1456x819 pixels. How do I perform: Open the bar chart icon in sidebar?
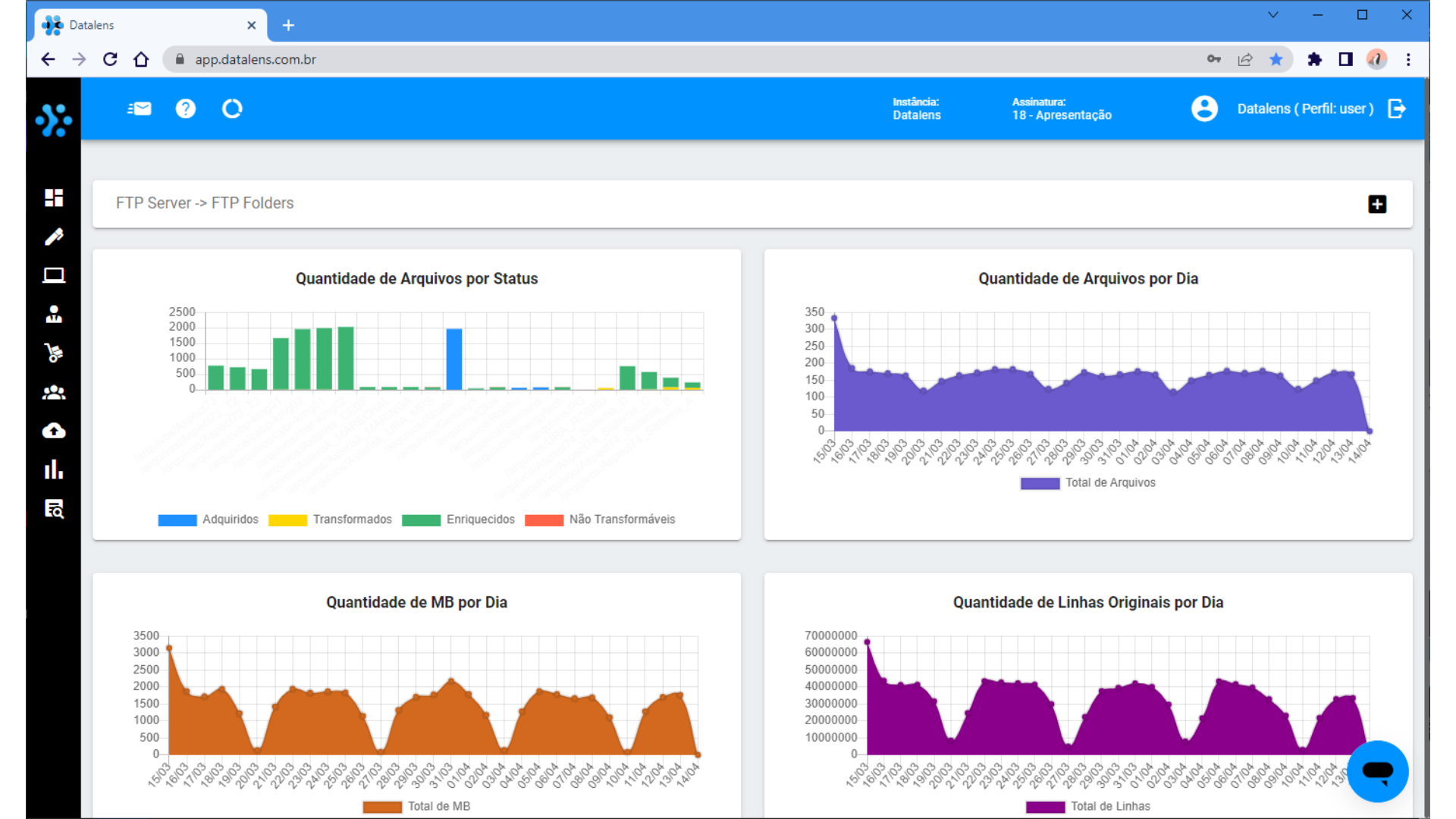54,469
